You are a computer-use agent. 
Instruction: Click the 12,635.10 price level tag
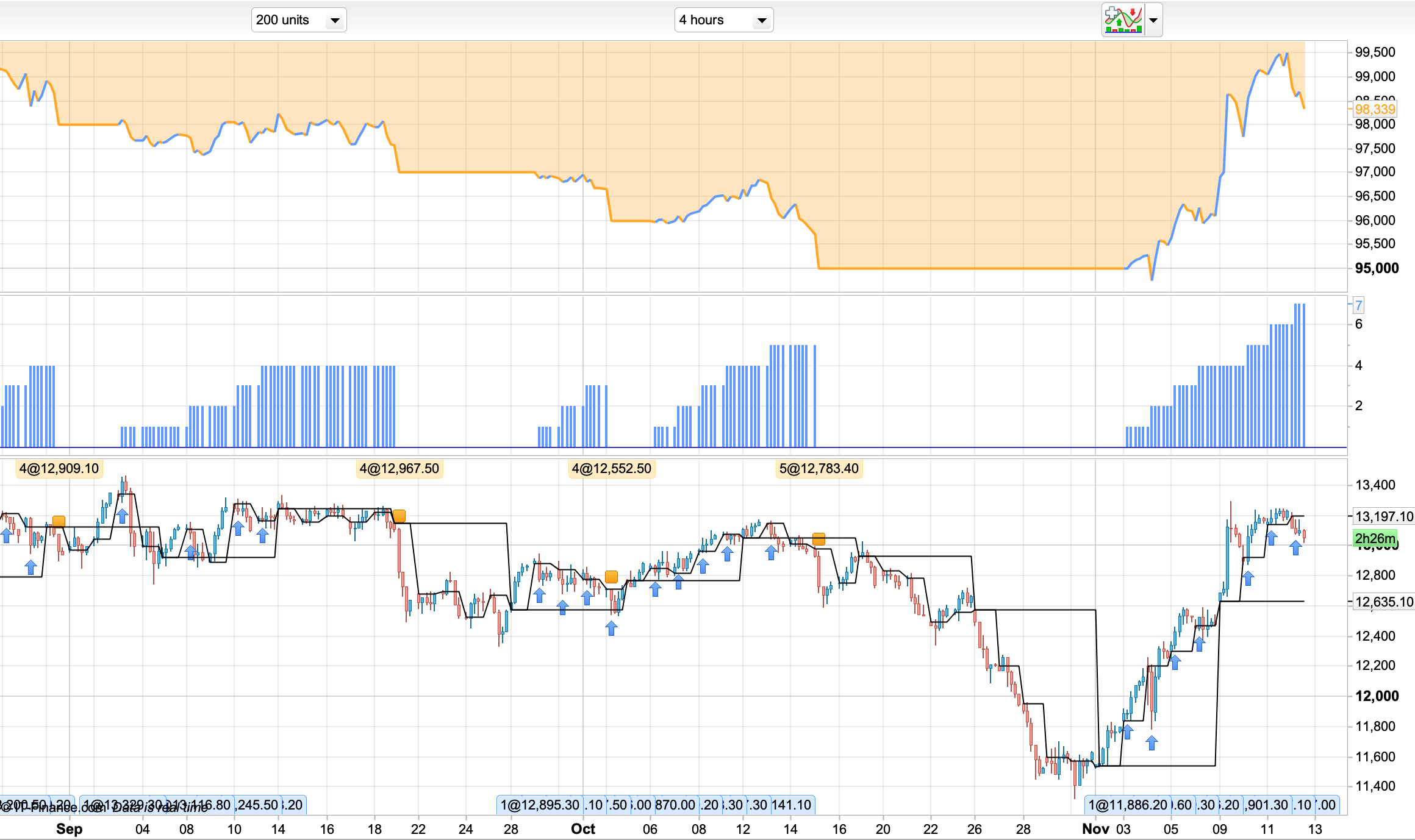(1383, 602)
